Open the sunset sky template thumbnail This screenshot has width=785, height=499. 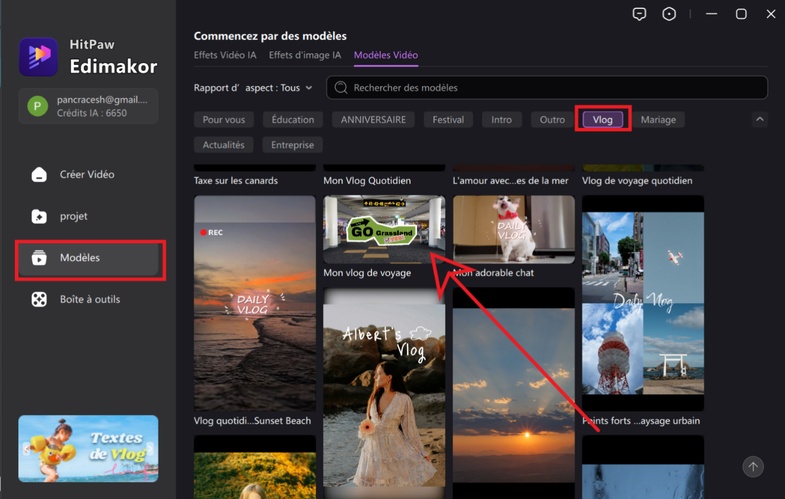click(x=514, y=393)
